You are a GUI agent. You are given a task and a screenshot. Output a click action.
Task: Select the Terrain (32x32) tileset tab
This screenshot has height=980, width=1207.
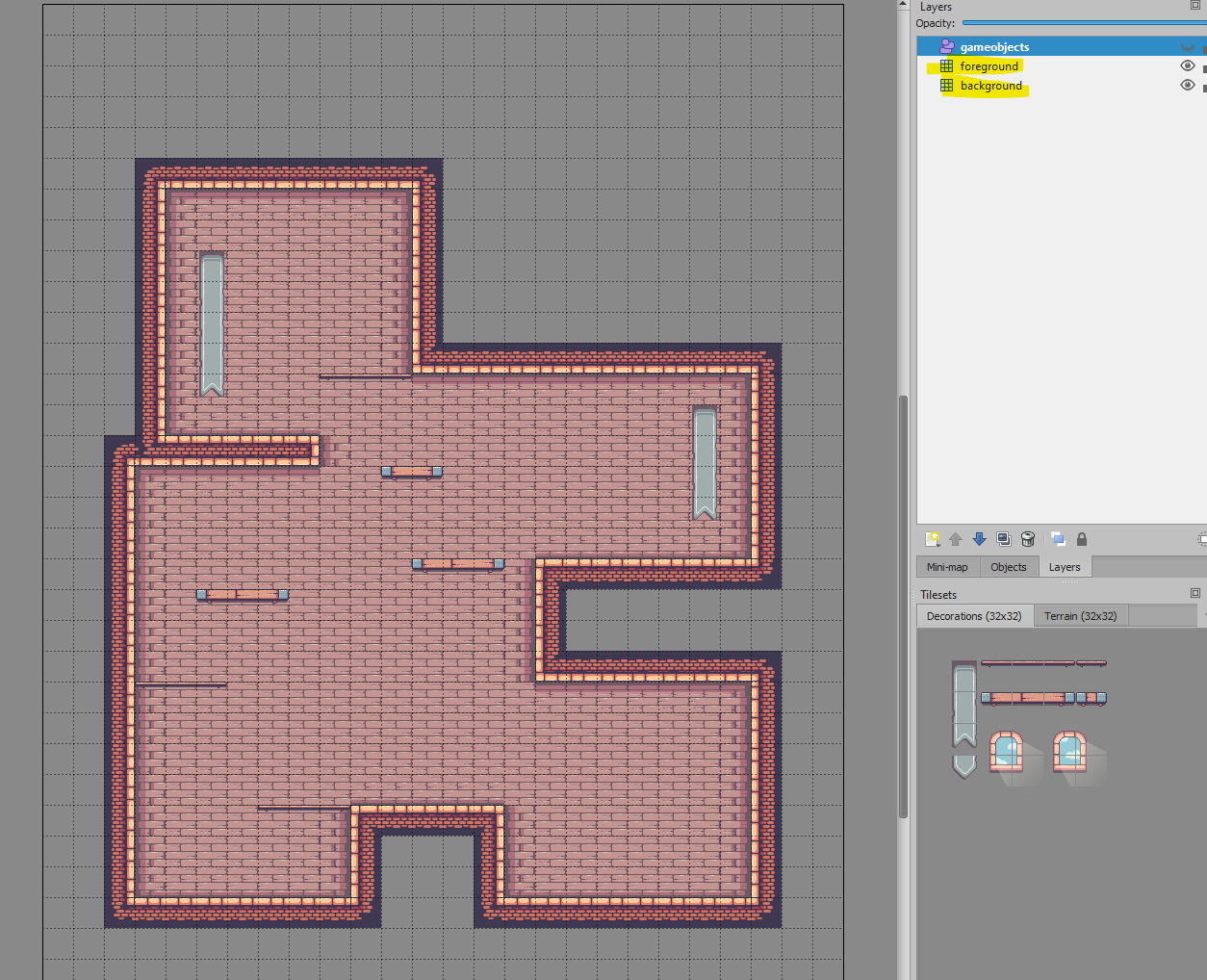coord(1081,616)
